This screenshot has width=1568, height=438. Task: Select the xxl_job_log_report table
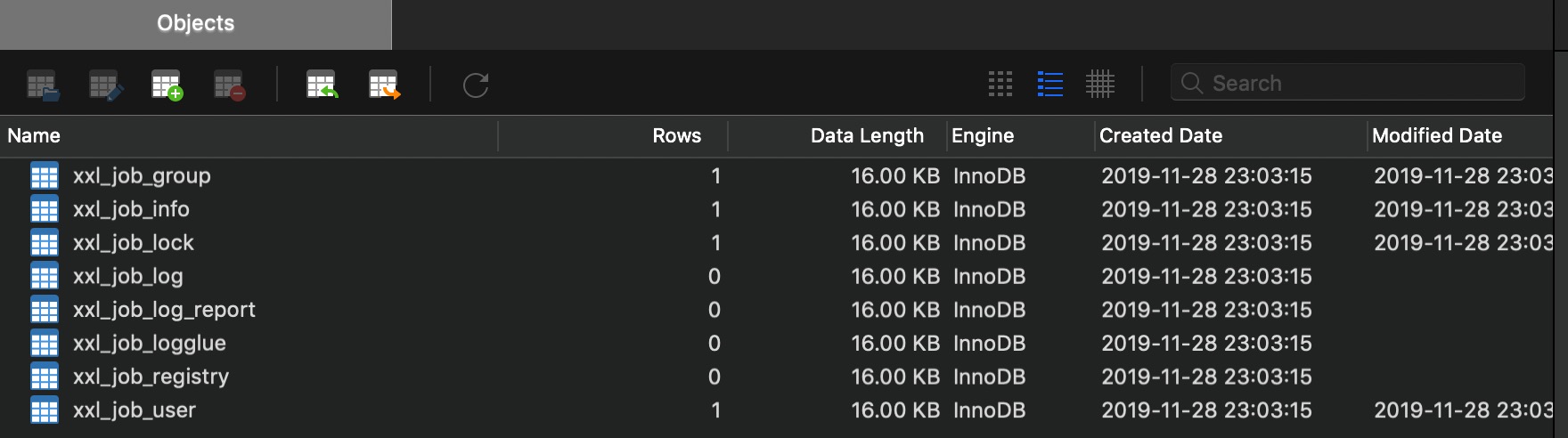click(164, 310)
